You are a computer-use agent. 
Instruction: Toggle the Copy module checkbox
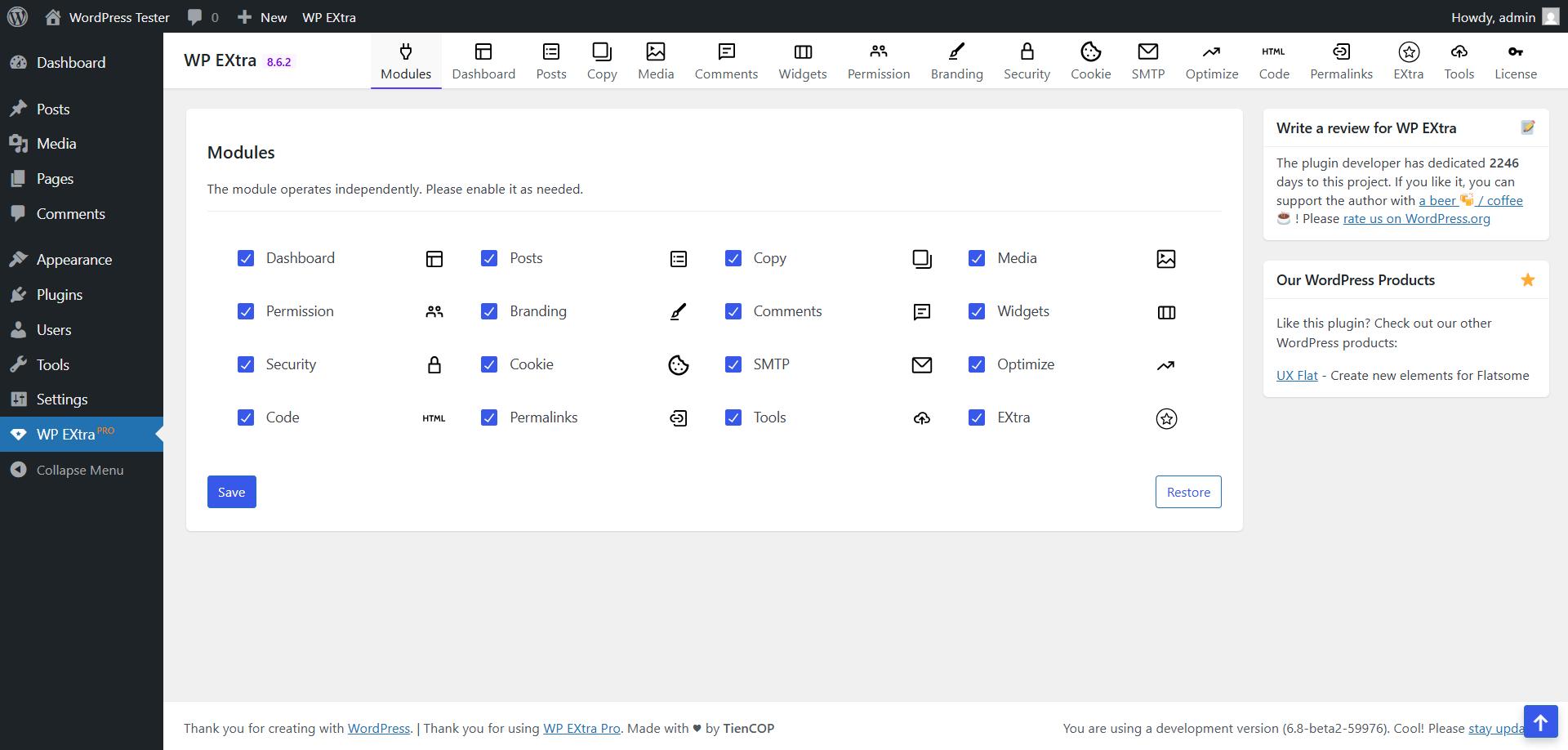733,258
